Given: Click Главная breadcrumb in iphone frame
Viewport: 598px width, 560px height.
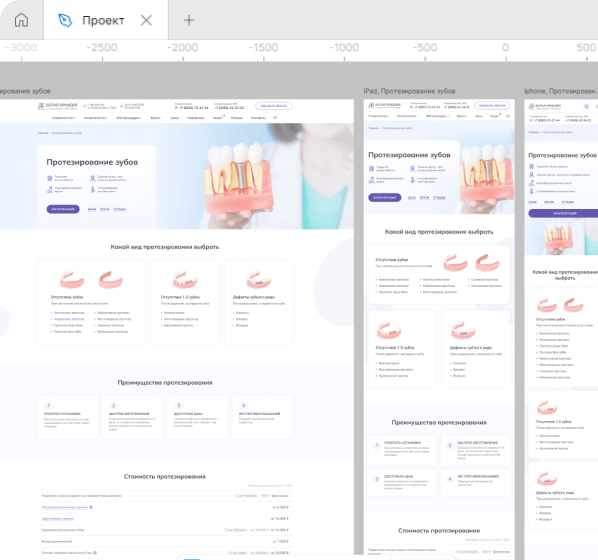Looking at the screenshot, I should [x=534, y=132].
